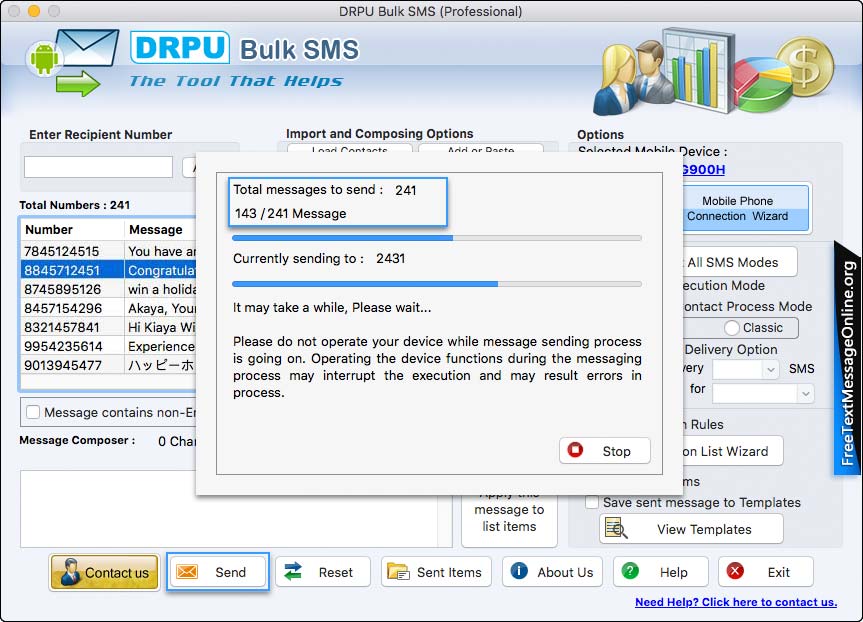
Task: Click the person icon on Contact us
Action: coord(70,572)
